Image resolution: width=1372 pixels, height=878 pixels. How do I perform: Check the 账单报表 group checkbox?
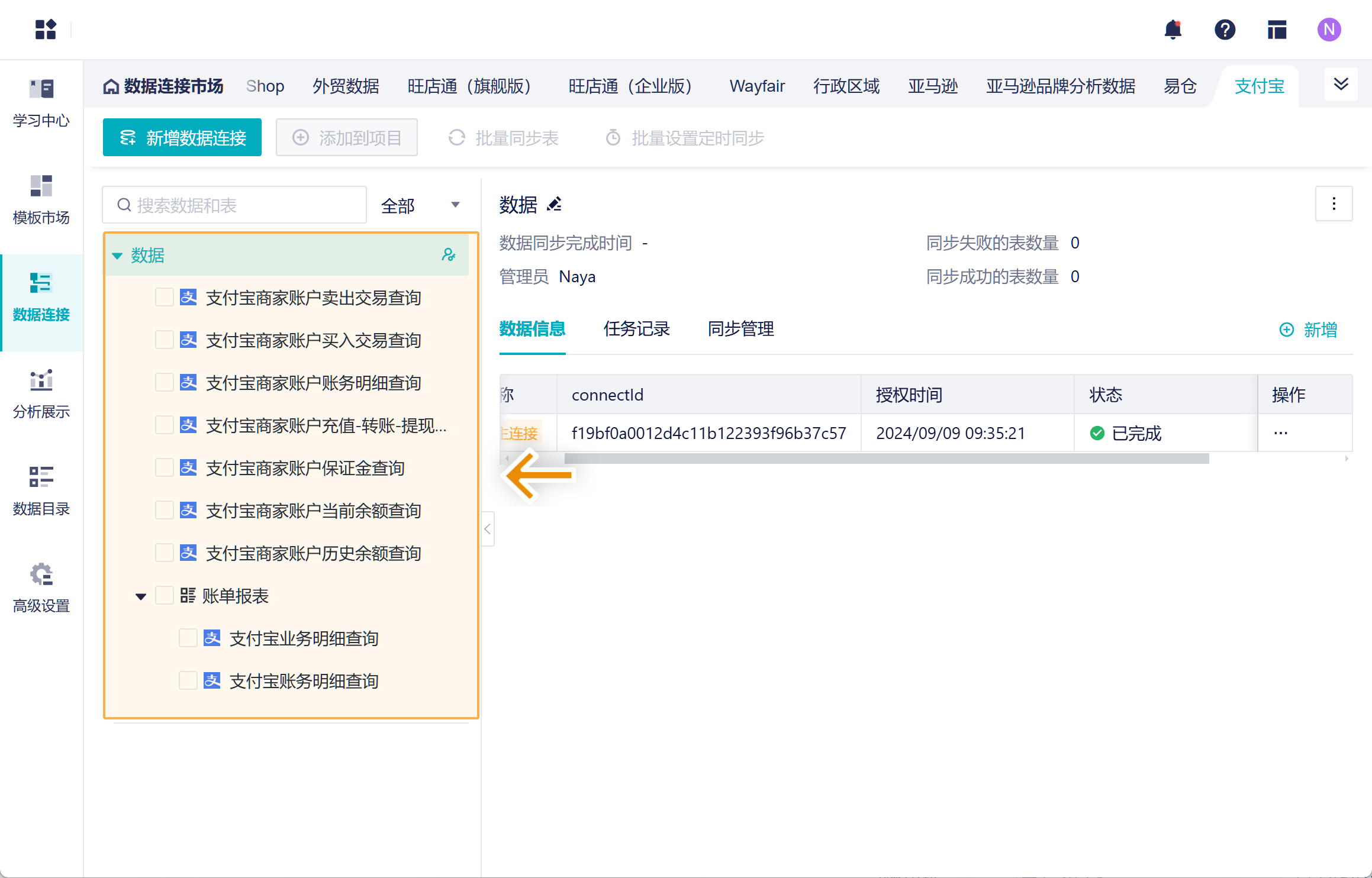point(165,595)
